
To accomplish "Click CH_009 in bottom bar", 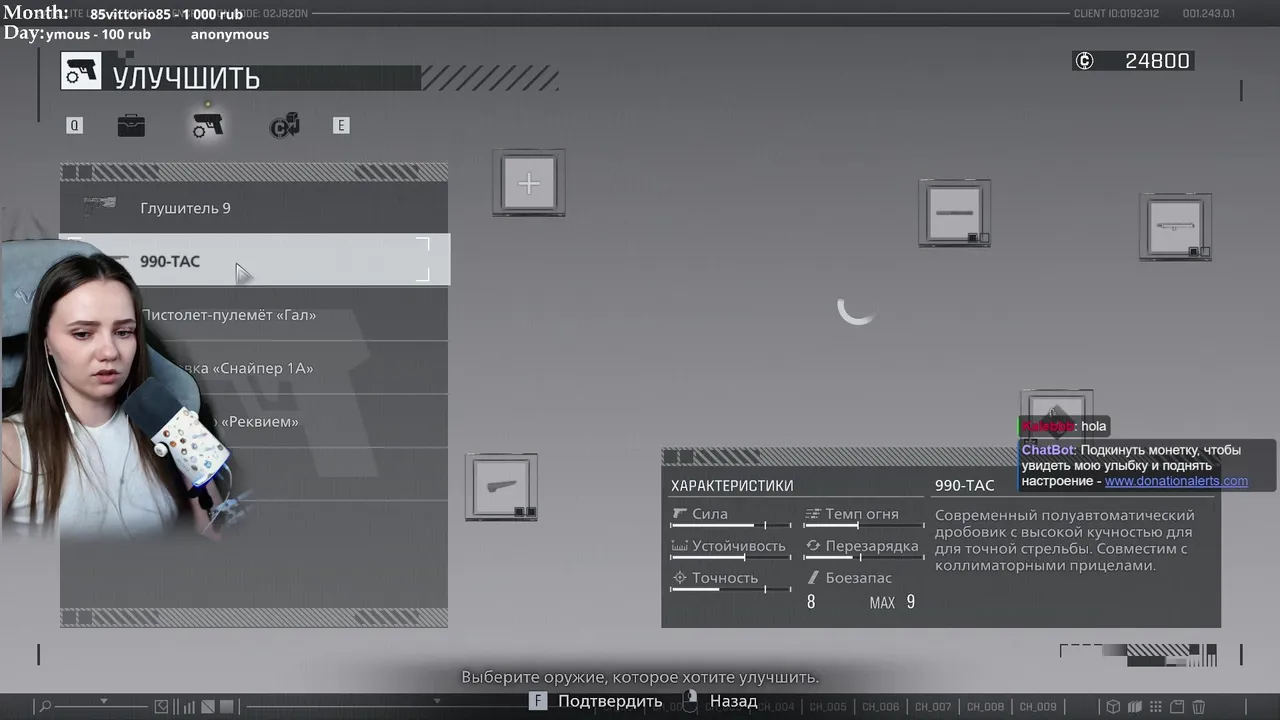I will click(1038, 707).
